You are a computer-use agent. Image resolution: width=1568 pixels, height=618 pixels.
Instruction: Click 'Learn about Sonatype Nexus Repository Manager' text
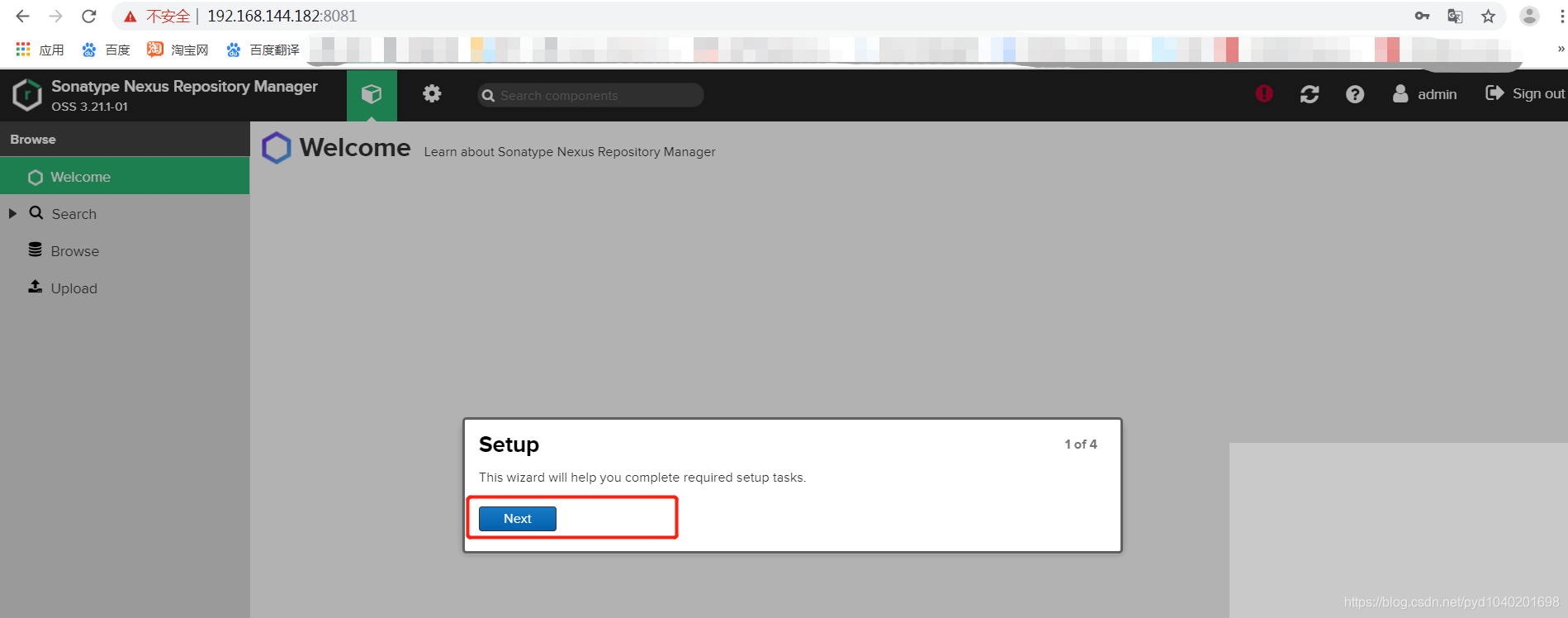570,152
